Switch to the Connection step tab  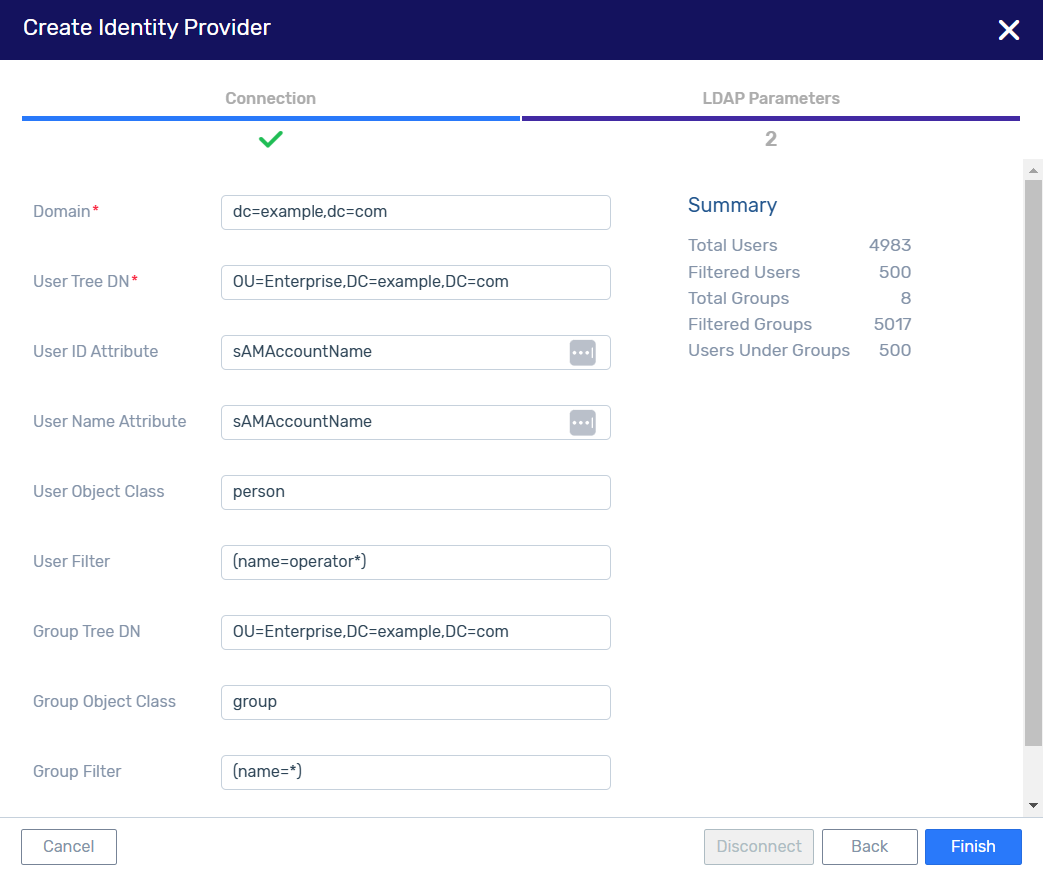coord(270,98)
